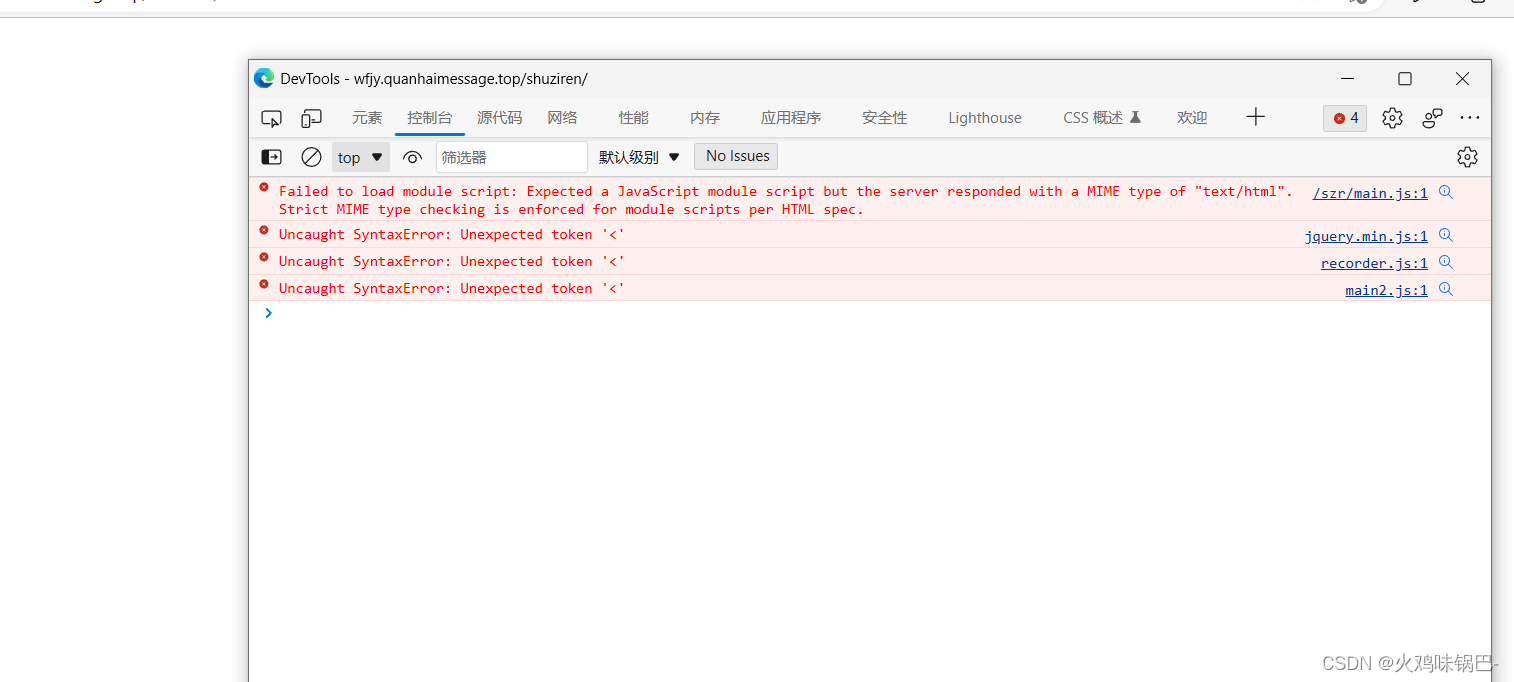1514x682 pixels.
Task: Open the three-dots customize menu
Action: click(1469, 118)
